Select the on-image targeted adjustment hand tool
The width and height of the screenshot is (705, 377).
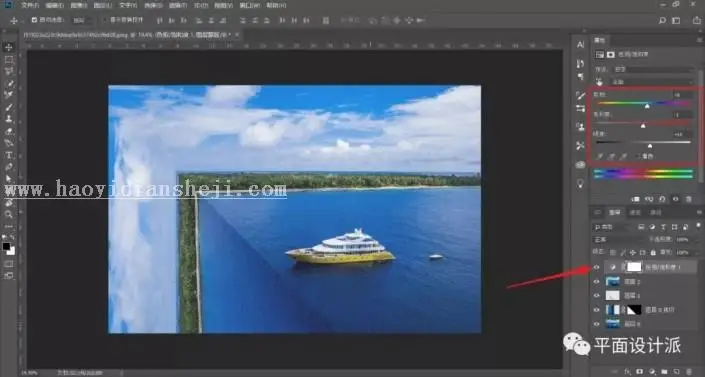(599, 82)
